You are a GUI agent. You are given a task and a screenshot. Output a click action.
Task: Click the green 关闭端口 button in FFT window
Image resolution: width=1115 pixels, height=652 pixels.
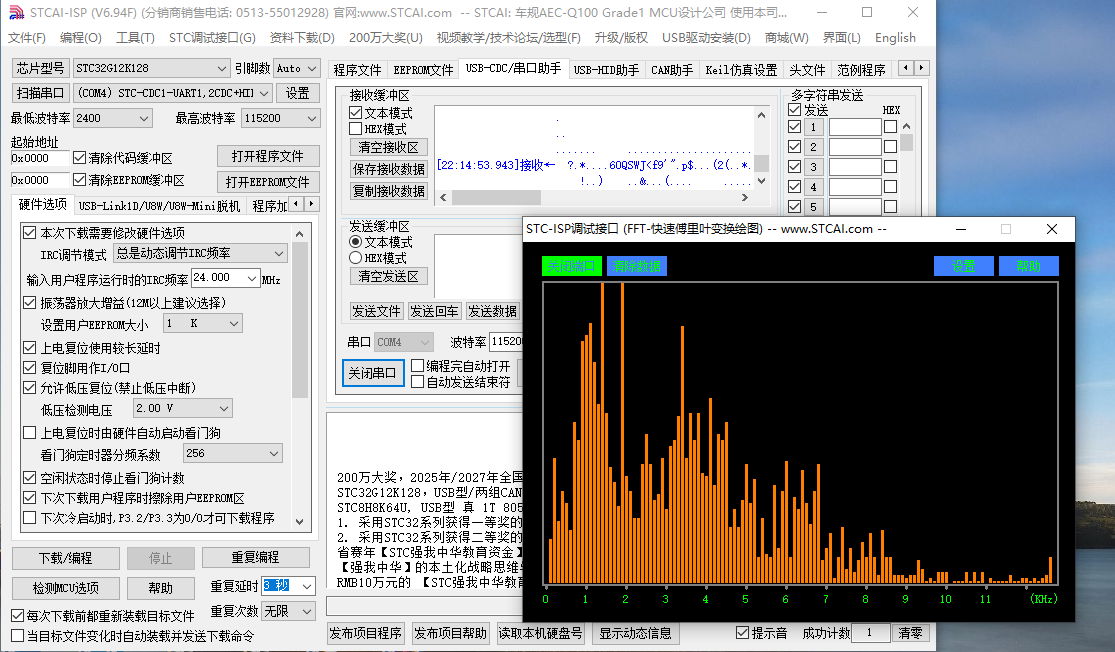point(572,266)
